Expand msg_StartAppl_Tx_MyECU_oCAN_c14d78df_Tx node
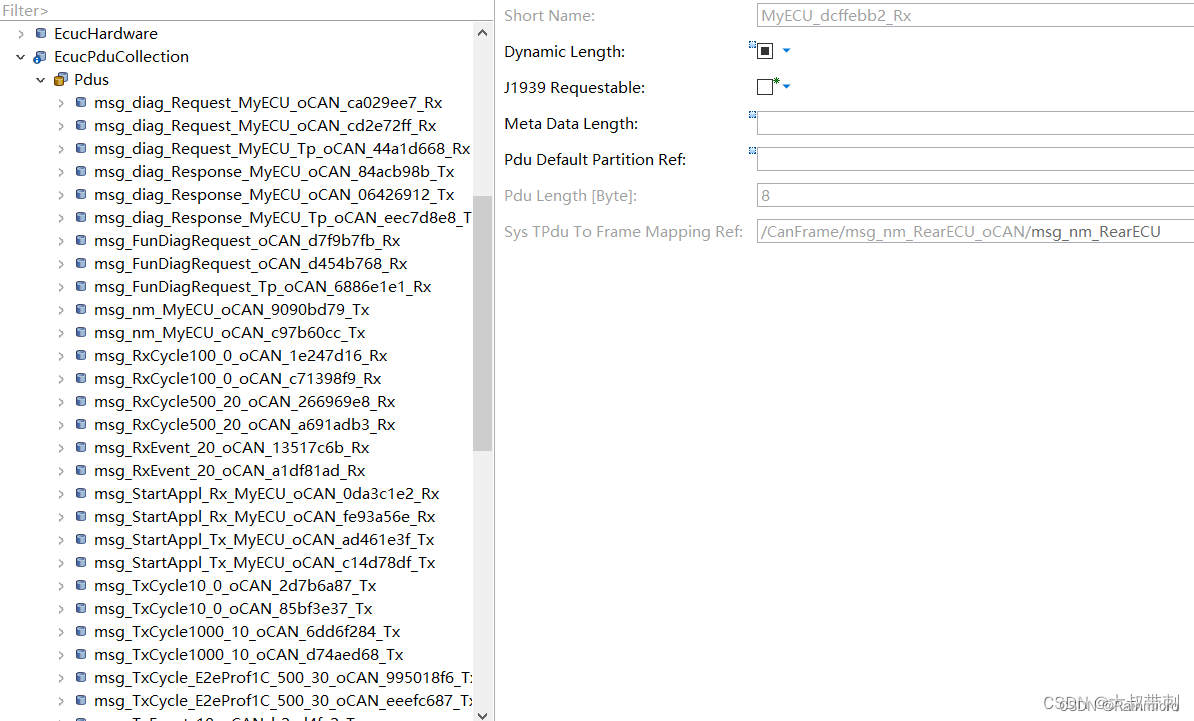The image size is (1194, 721). (x=61, y=563)
